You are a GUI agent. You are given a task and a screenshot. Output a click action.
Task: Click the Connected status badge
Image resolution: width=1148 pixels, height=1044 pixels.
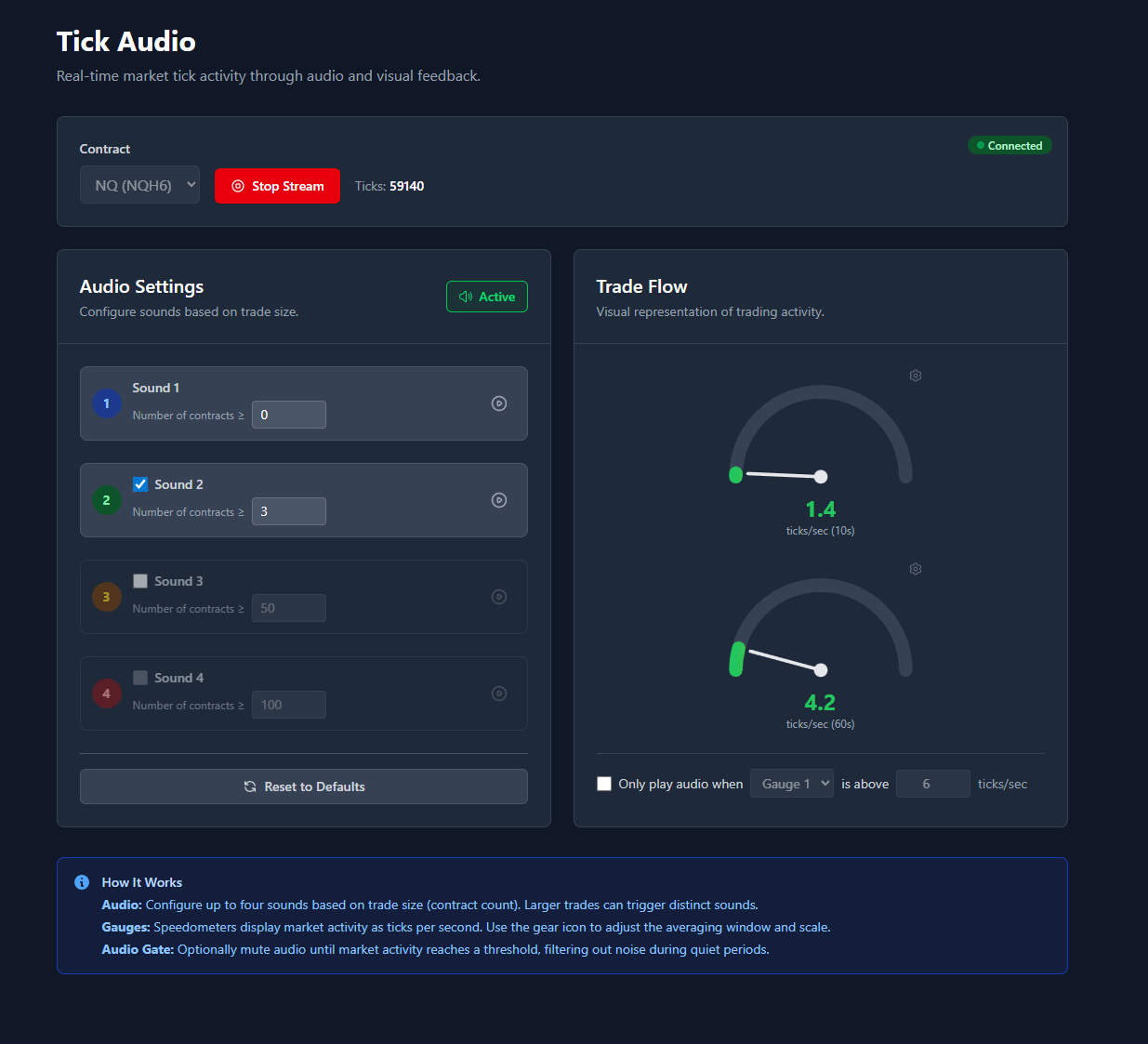1009,145
